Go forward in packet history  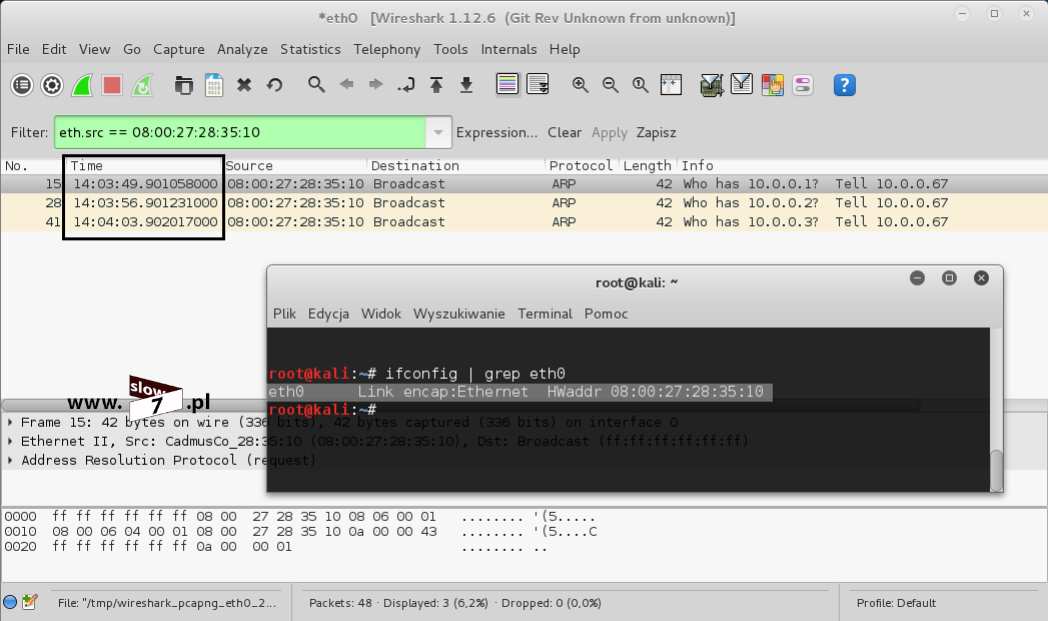pyautogui.click(x=376, y=85)
